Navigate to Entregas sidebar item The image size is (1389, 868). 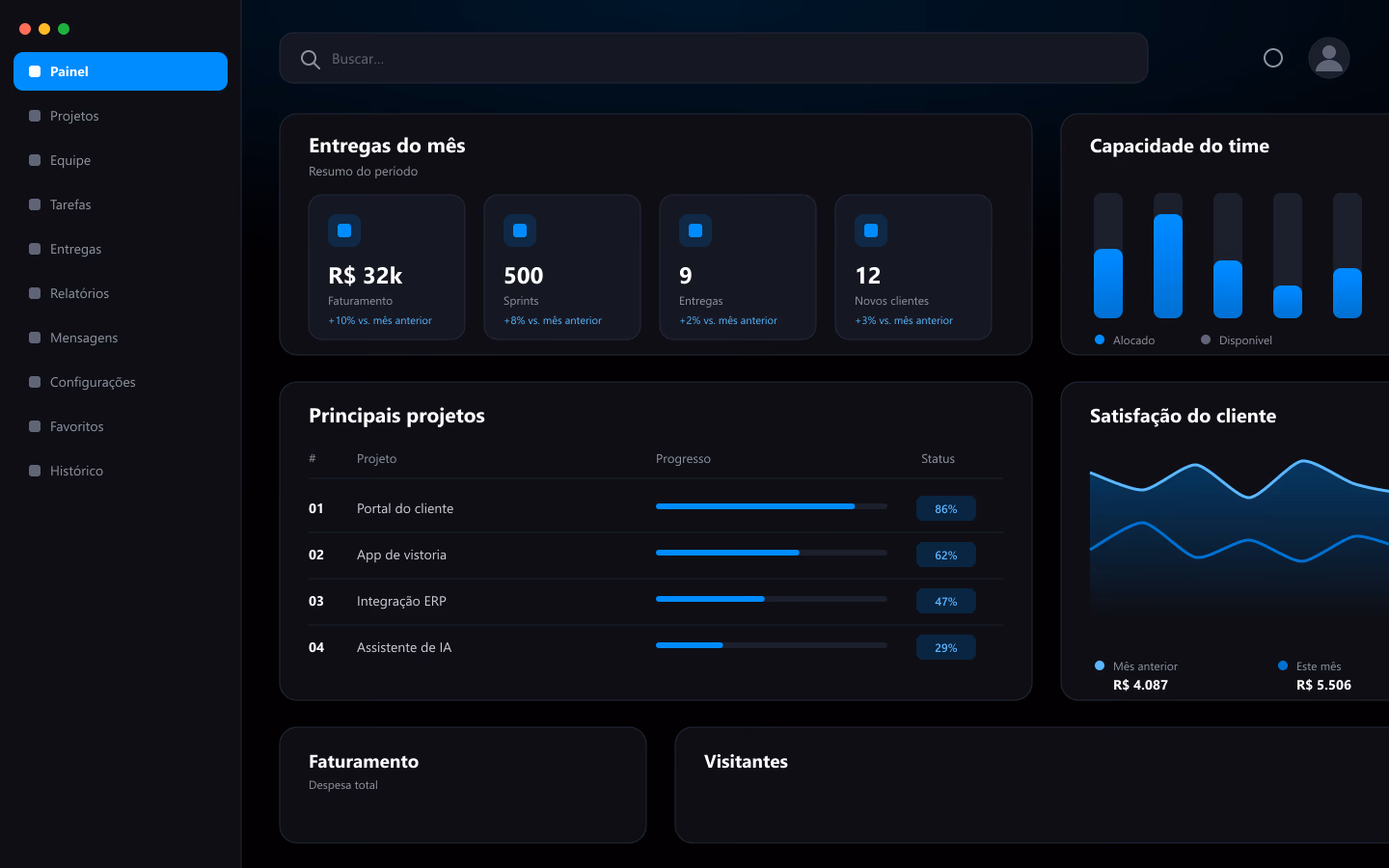[x=121, y=249]
